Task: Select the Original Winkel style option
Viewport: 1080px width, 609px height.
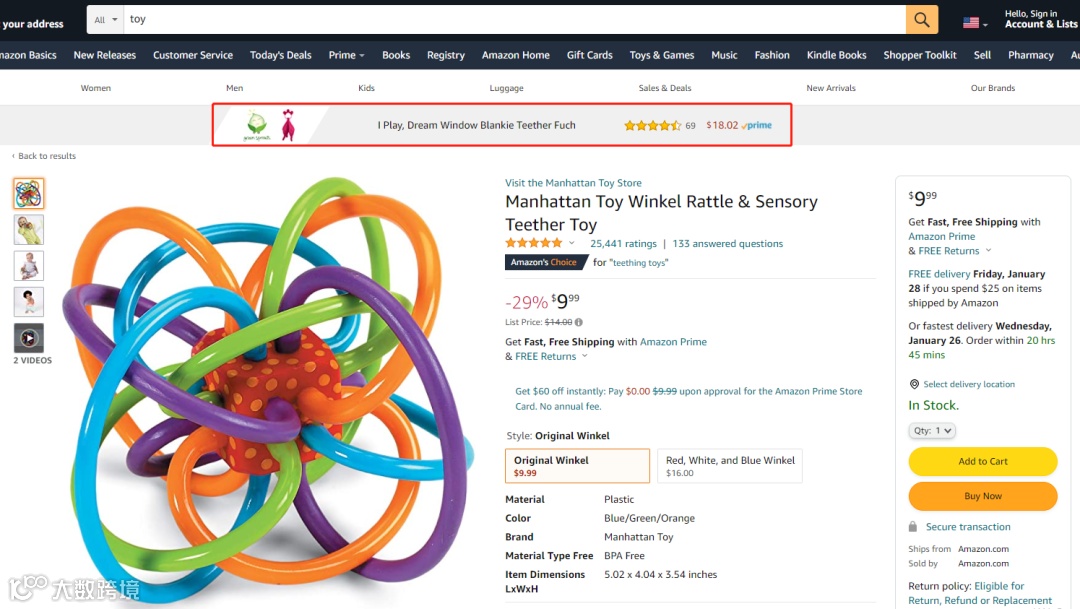Action: coord(577,466)
